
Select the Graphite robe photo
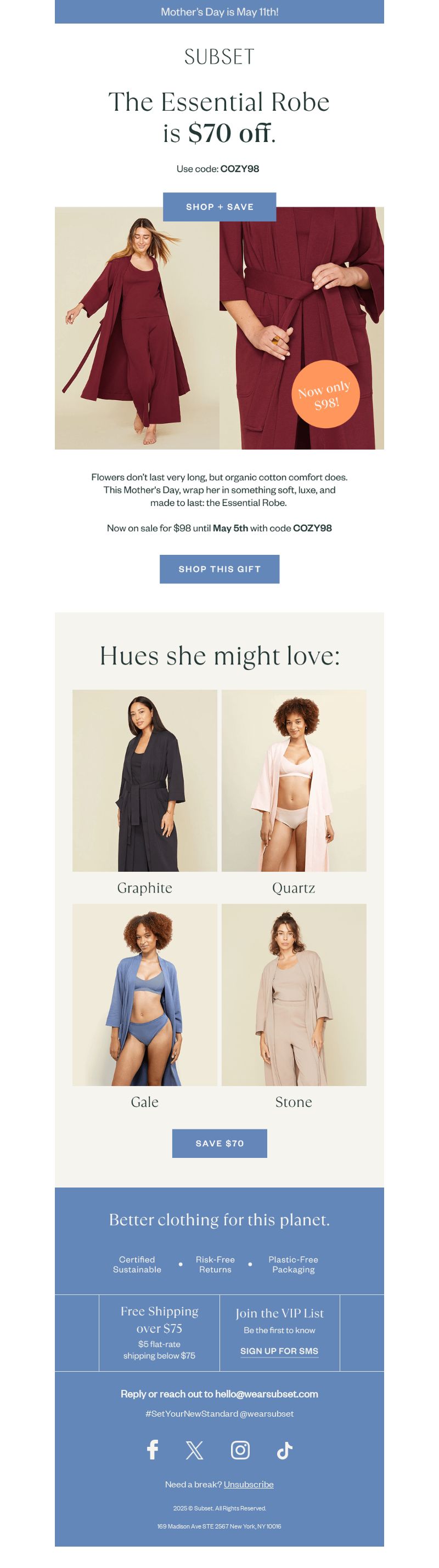tap(145, 780)
